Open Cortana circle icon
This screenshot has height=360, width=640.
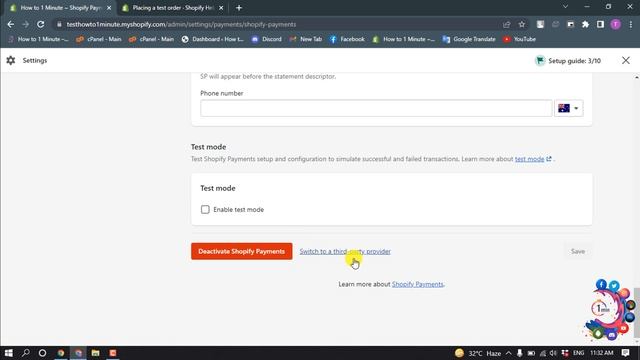[42, 353]
